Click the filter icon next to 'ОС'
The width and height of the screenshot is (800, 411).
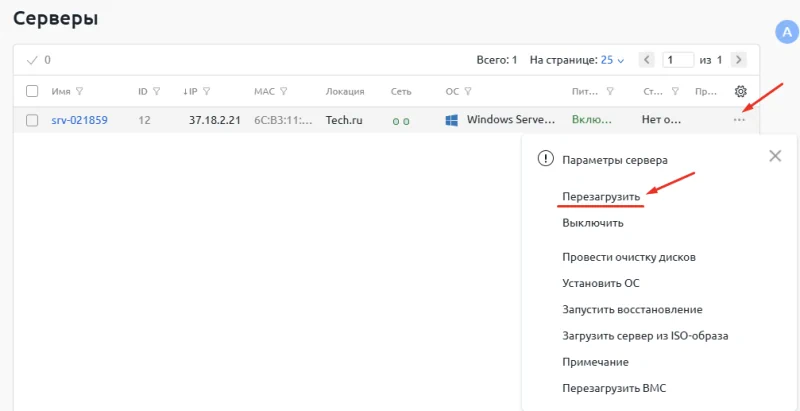468,92
